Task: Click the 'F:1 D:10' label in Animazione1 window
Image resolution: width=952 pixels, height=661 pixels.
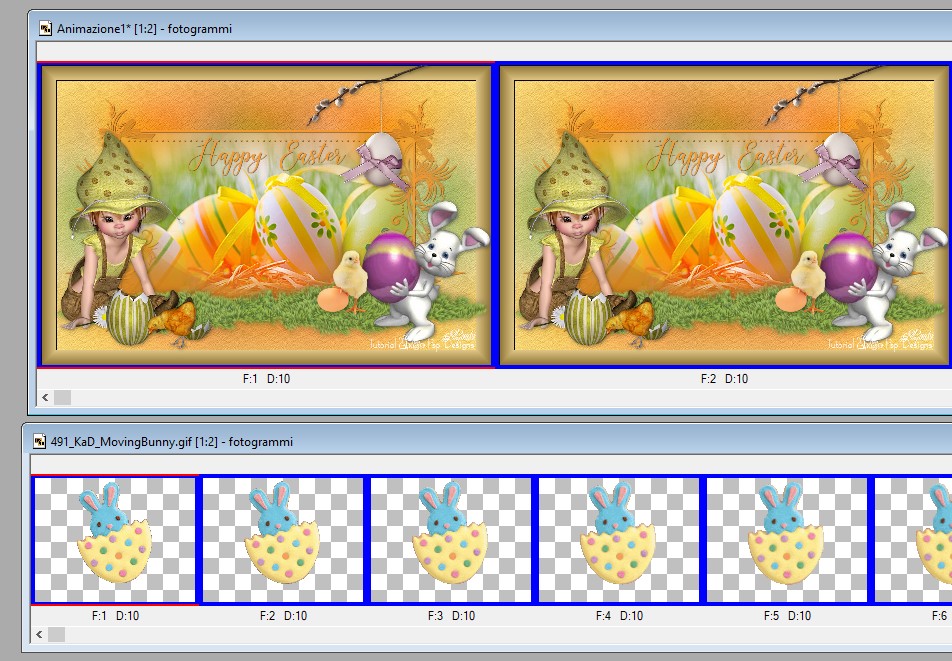Action: click(x=266, y=379)
